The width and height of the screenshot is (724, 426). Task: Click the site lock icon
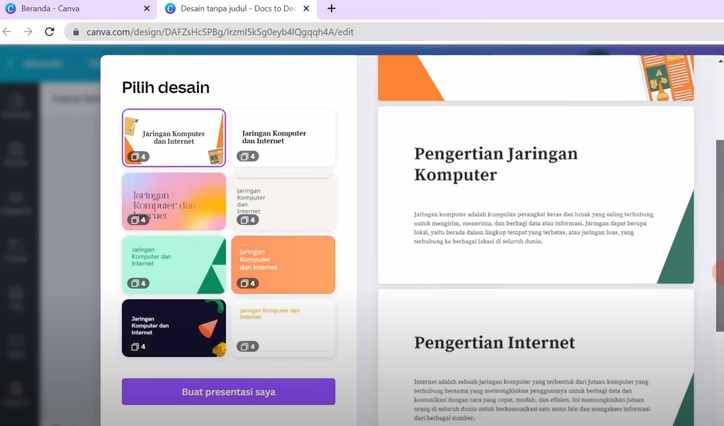[x=76, y=32]
